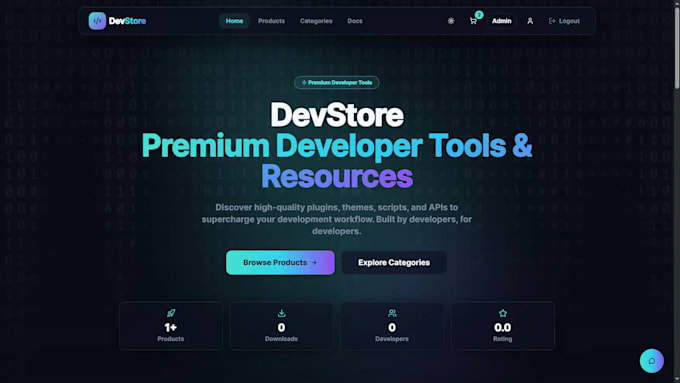The image size is (680, 383).
Task: Click the rocket icon above Products stat
Action: [171, 313]
